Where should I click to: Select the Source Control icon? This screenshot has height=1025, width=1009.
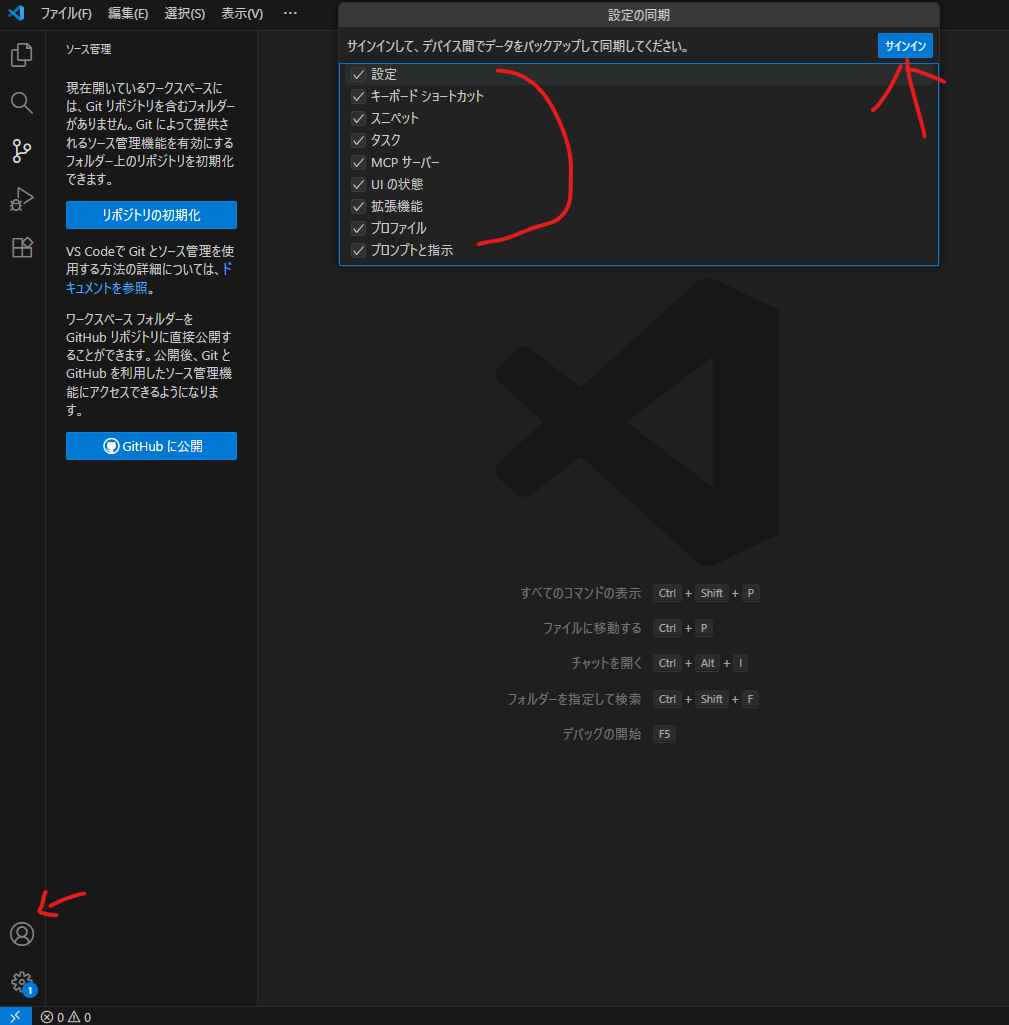tap(22, 151)
